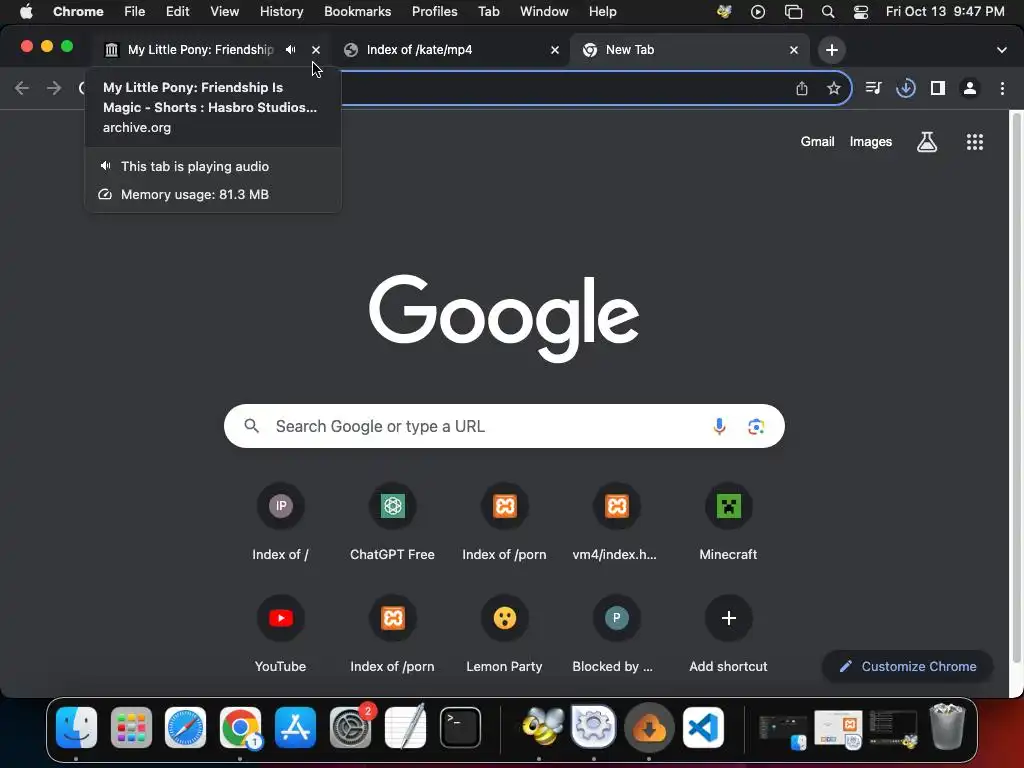
Task: Go back with the back arrow
Action: point(22,88)
